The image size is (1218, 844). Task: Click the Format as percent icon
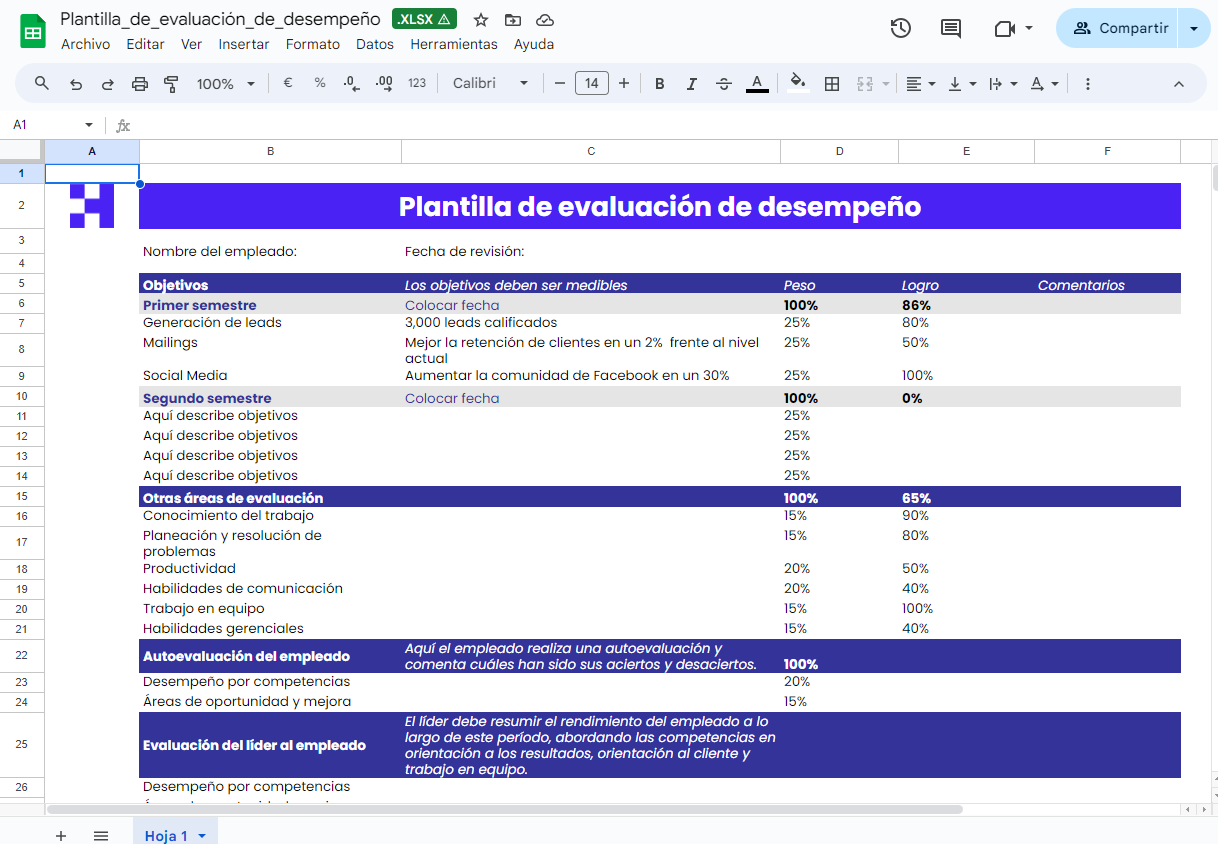(x=320, y=84)
